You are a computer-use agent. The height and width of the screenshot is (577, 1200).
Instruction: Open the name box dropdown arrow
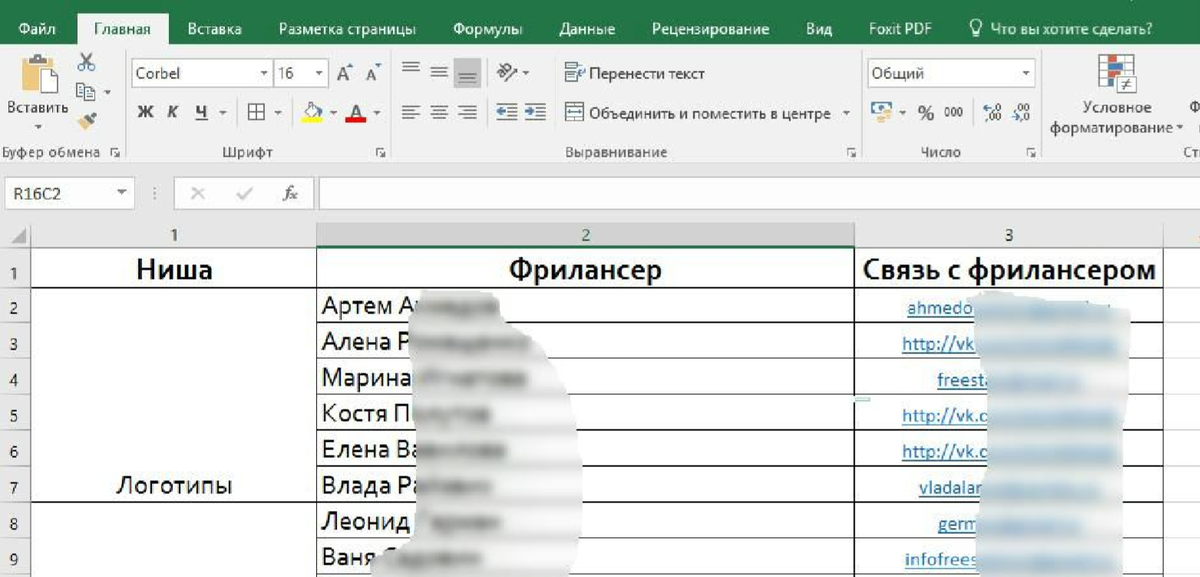tap(120, 194)
